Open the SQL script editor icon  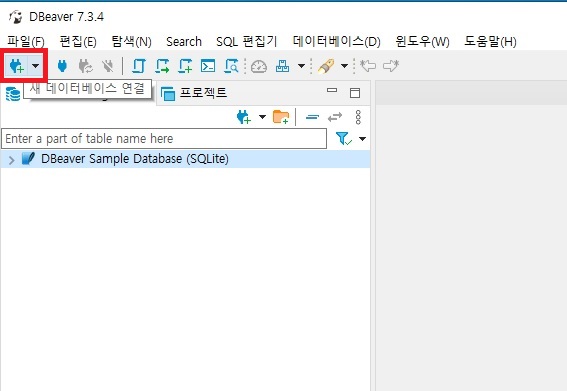click(x=139, y=66)
